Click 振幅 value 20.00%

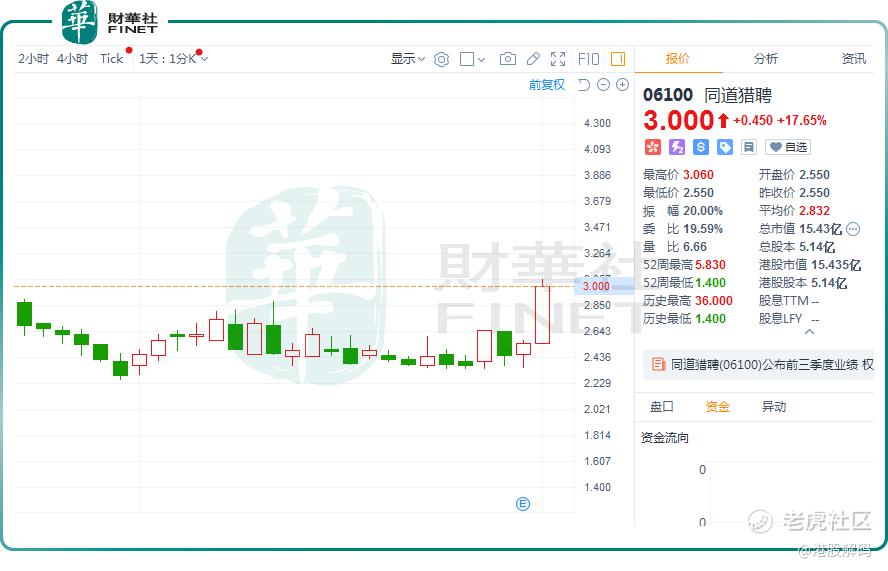(x=703, y=211)
